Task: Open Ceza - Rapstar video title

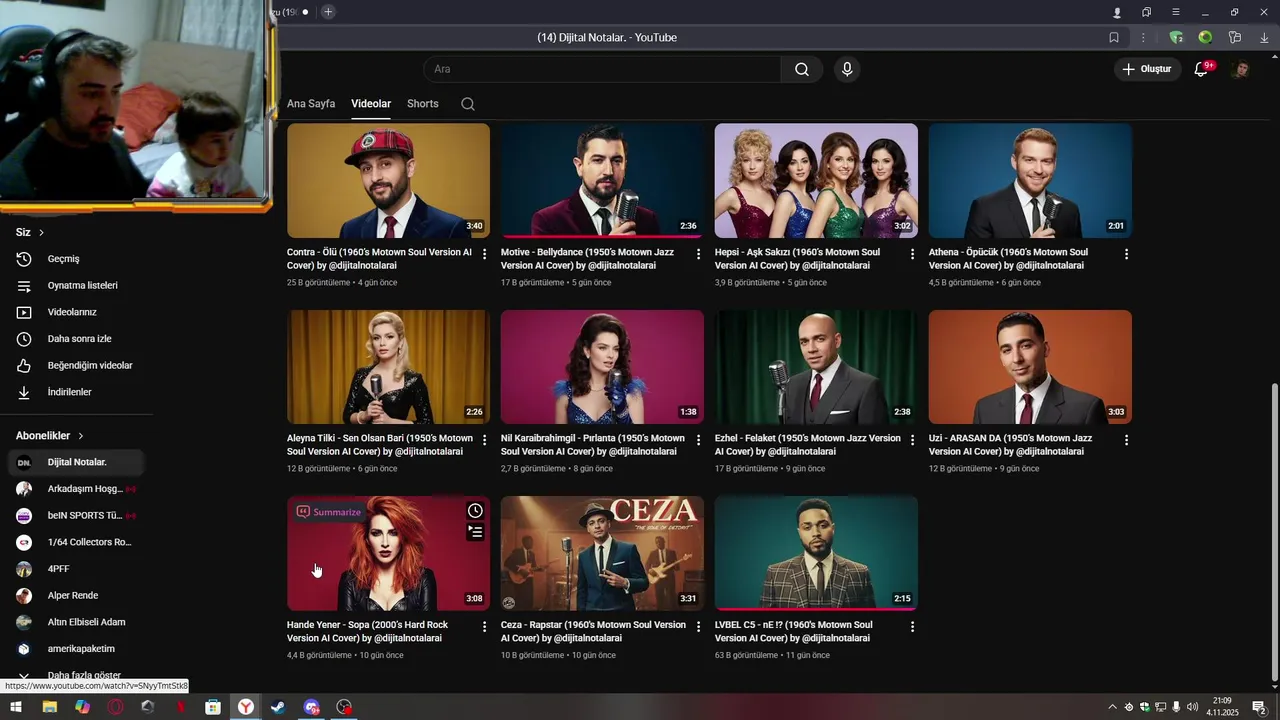Action: 593,631
